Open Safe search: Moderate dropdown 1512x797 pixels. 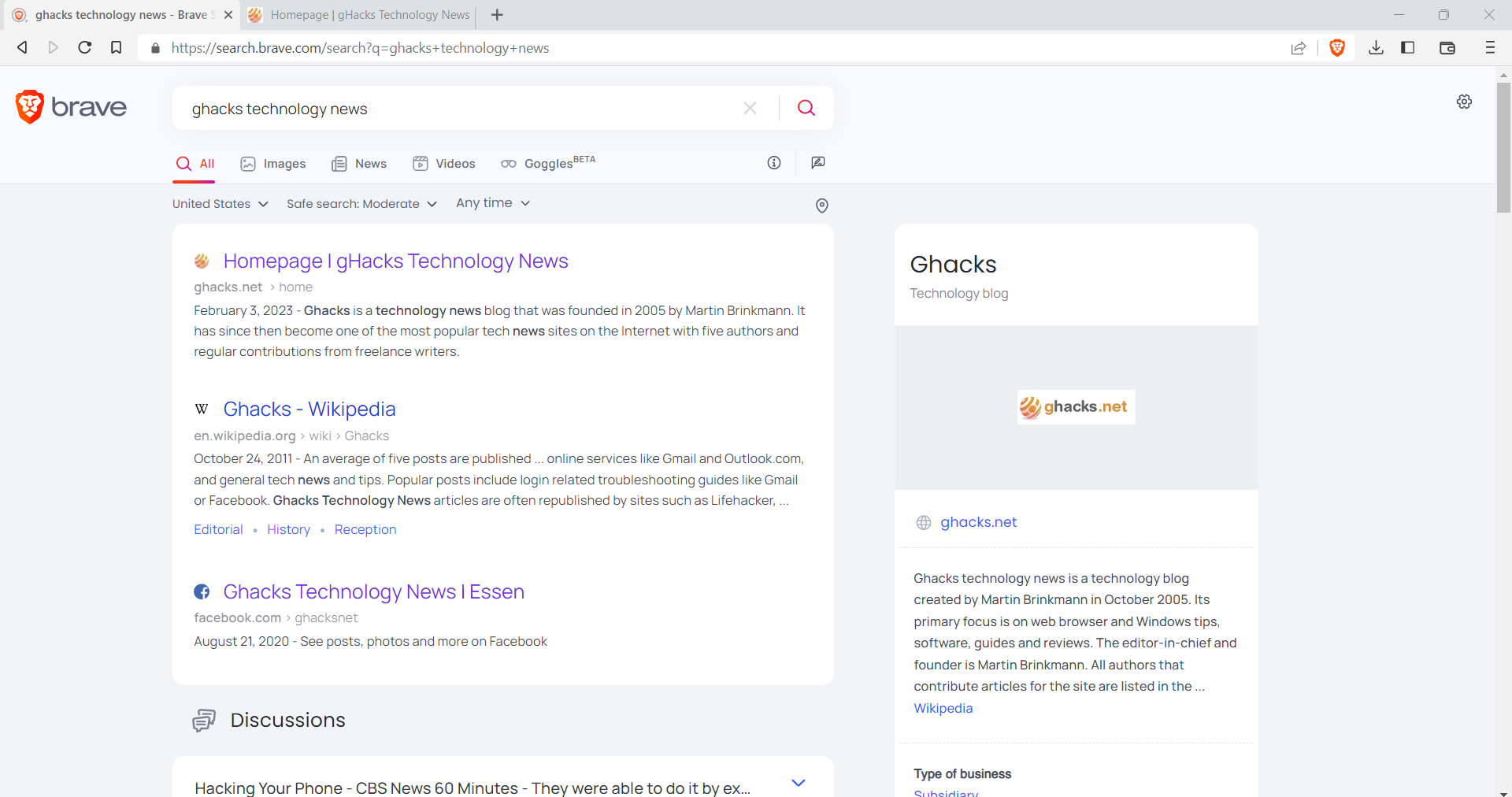[361, 204]
